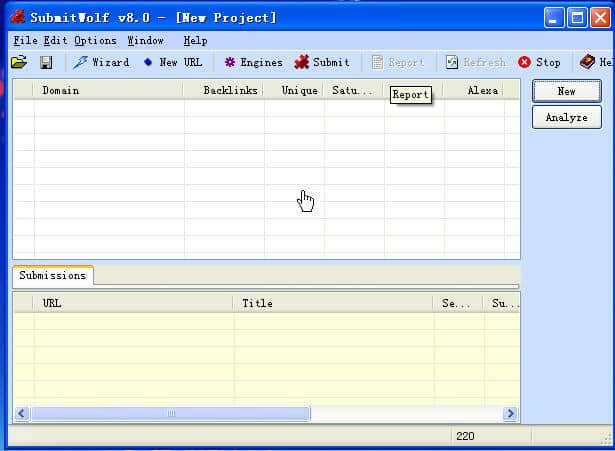
Task: Sort by the Satu... column header
Action: 353,90
